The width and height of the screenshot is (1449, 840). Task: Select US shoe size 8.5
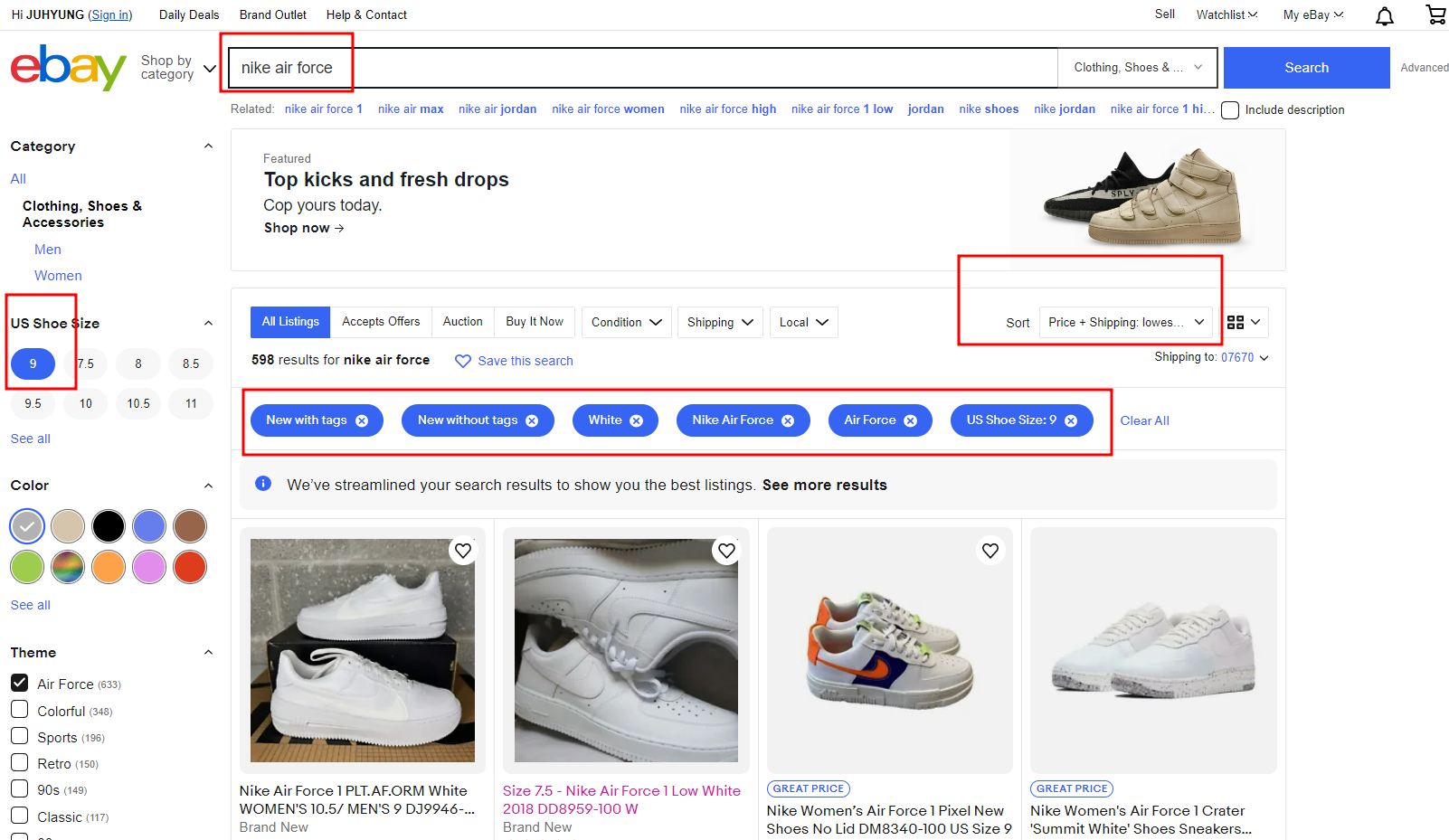coord(191,363)
